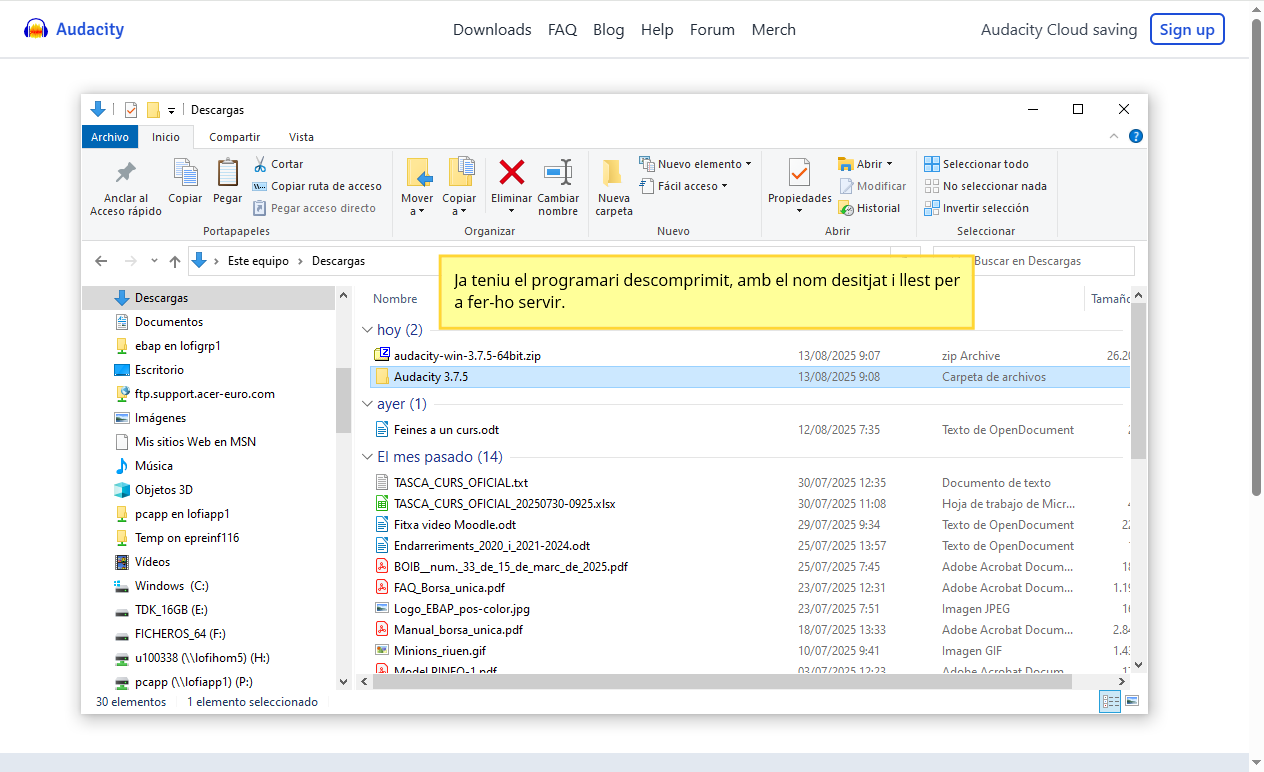Switch to the Compartir tab

pos(234,137)
